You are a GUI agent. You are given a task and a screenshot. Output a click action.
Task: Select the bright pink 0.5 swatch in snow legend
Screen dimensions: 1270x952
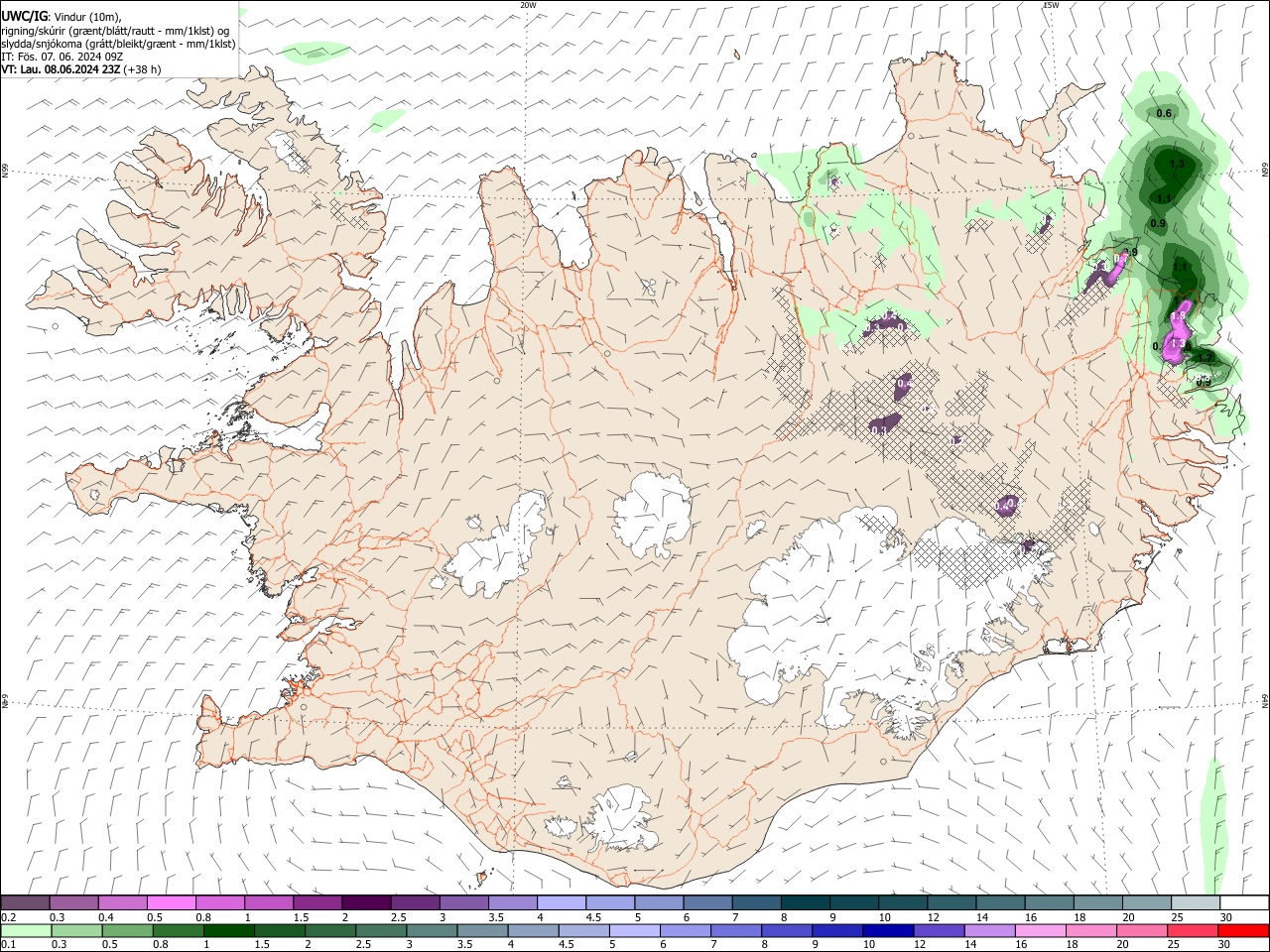(171, 903)
